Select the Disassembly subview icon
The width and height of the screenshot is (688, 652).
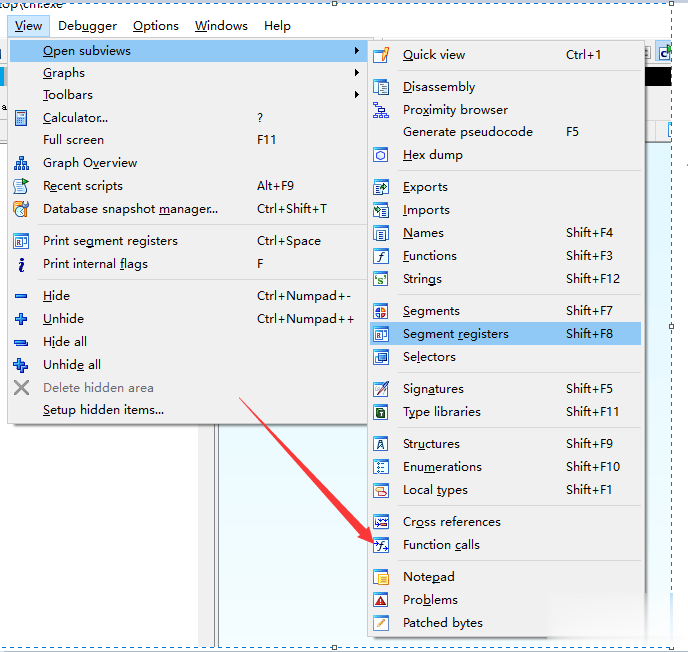[x=381, y=87]
